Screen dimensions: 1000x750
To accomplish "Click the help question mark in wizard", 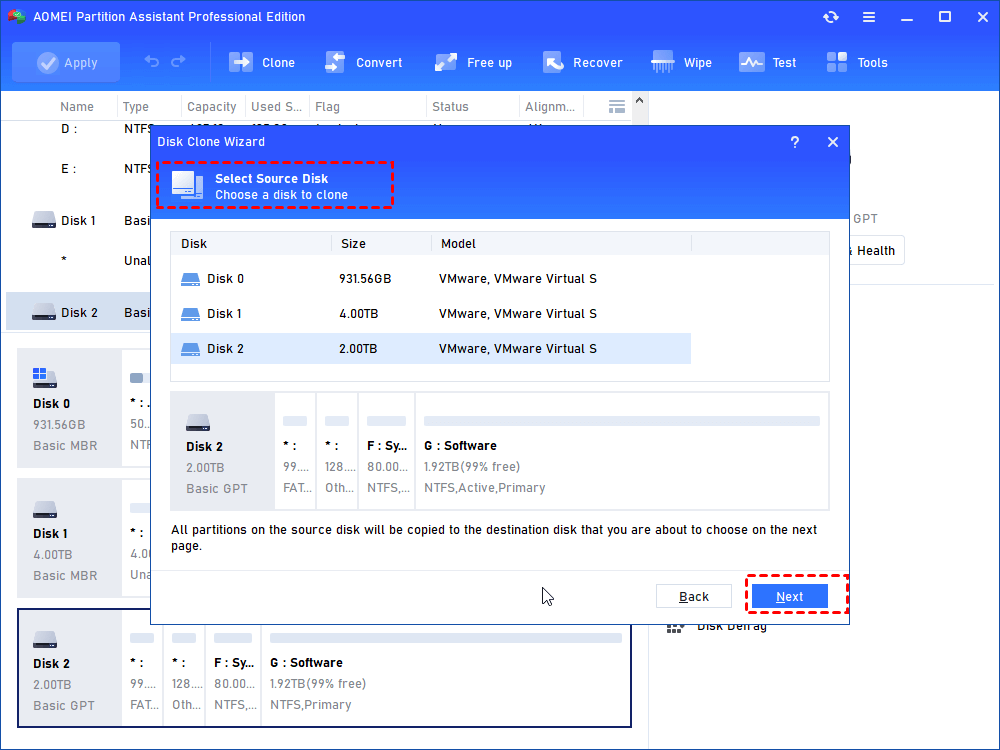I will pyautogui.click(x=795, y=142).
